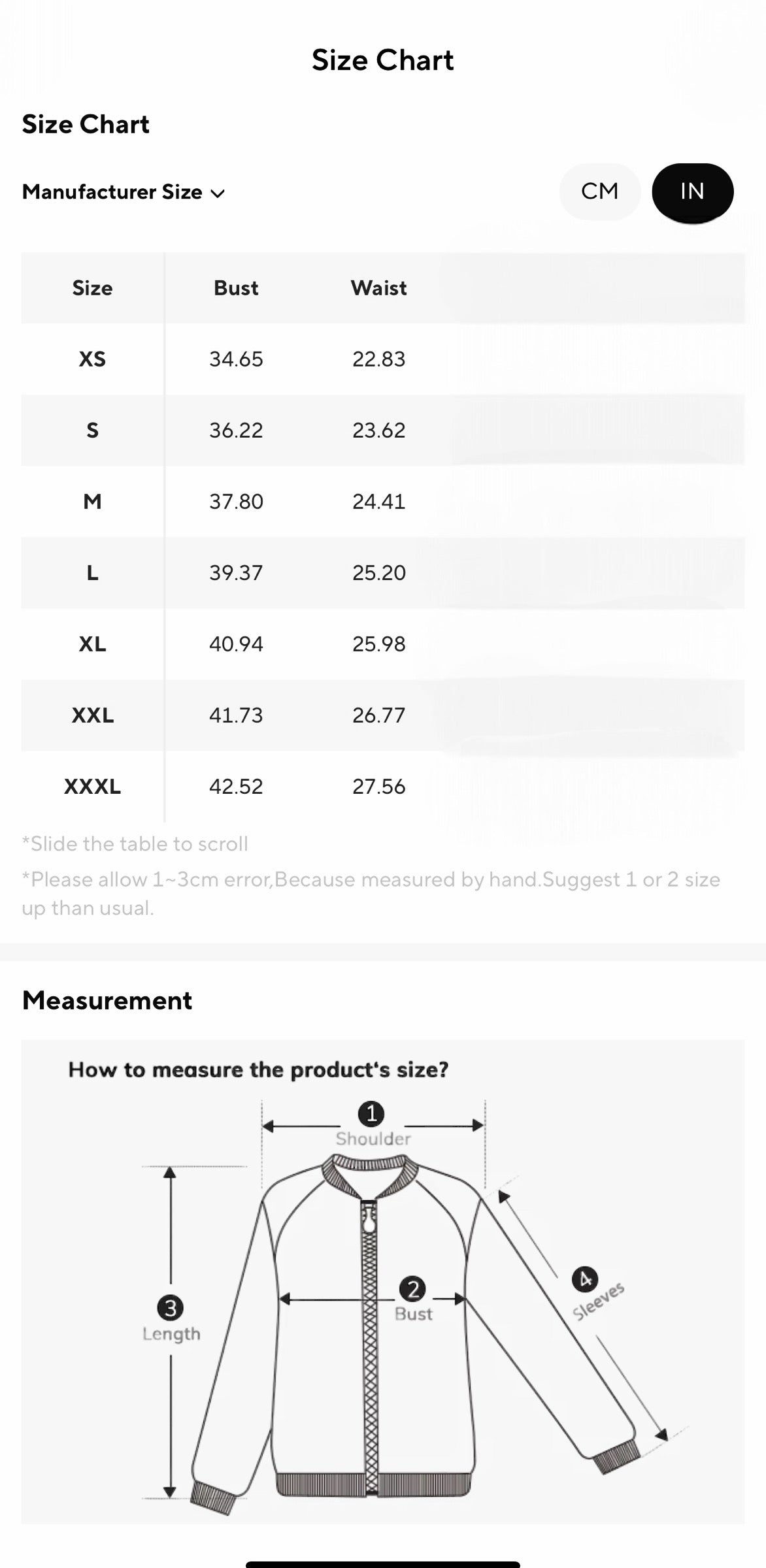This screenshot has width=766, height=1568.
Task: Click the L waist value 25.20
Action: pos(378,573)
